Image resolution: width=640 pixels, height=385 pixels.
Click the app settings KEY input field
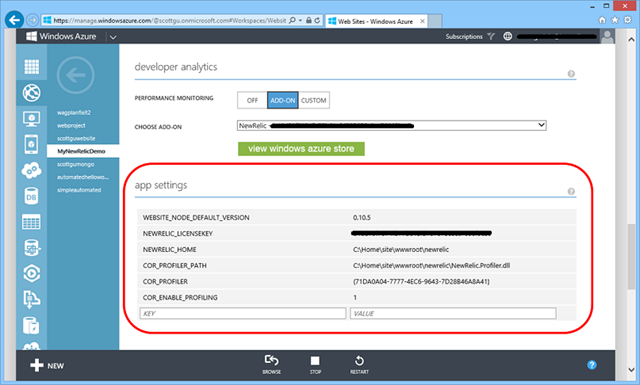click(x=243, y=313)
